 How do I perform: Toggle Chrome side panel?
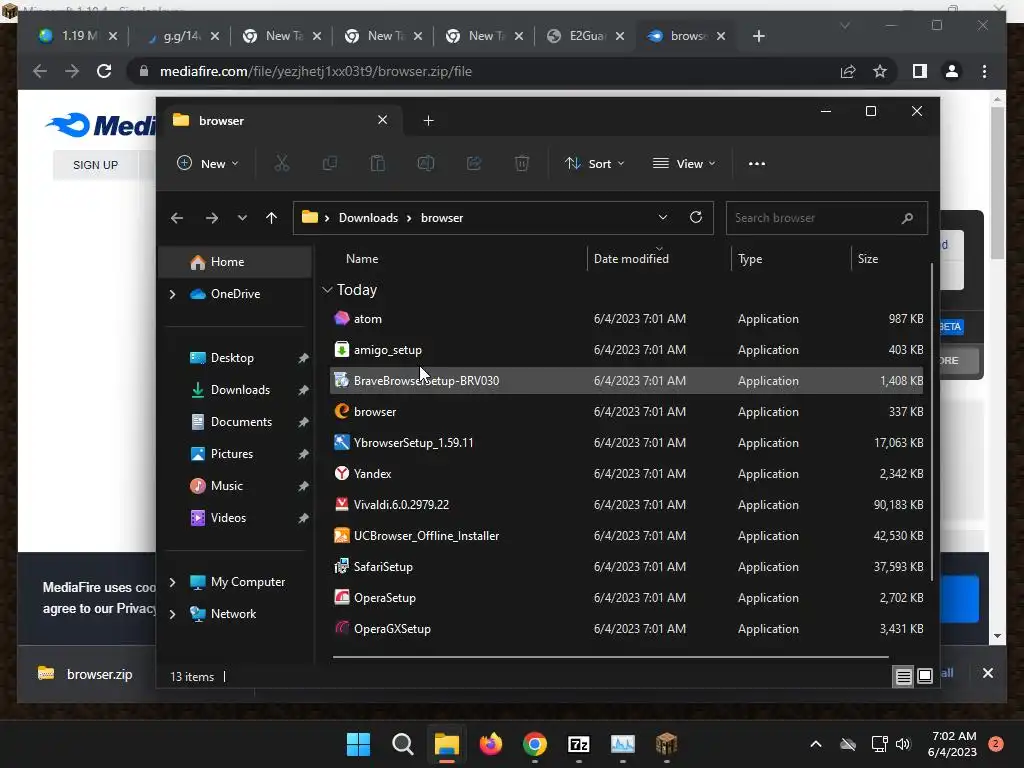pyautogui.click(x=920, y=71)
